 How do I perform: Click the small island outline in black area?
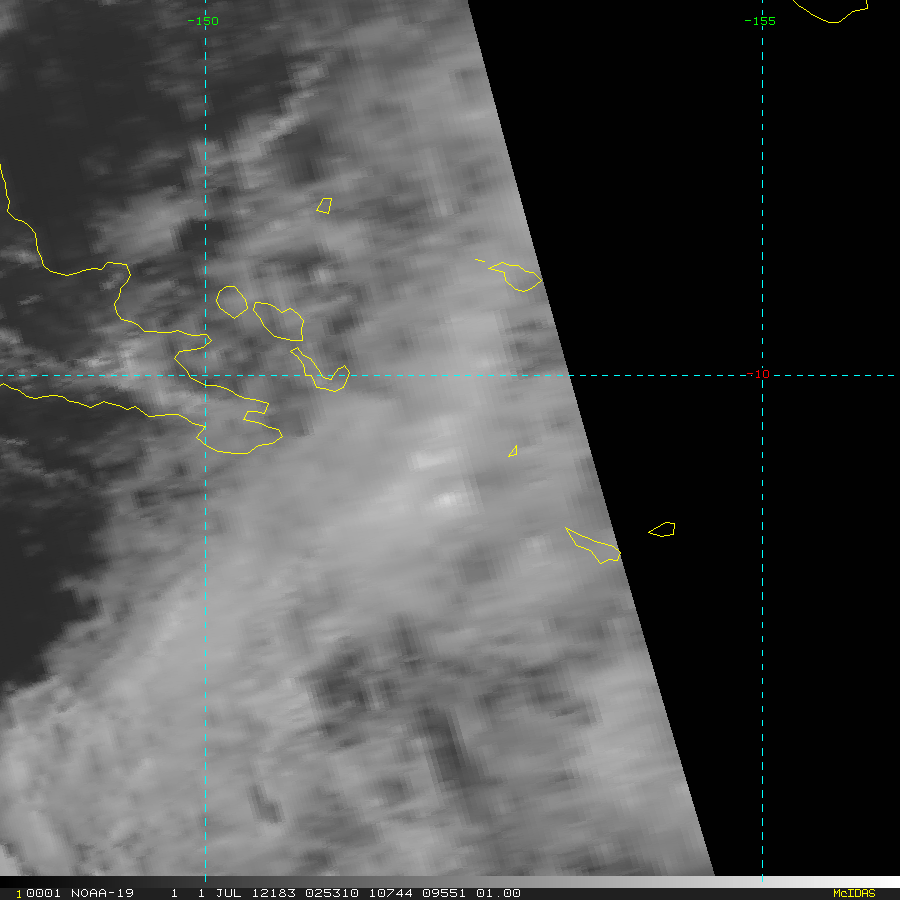[x=662, y=529]
